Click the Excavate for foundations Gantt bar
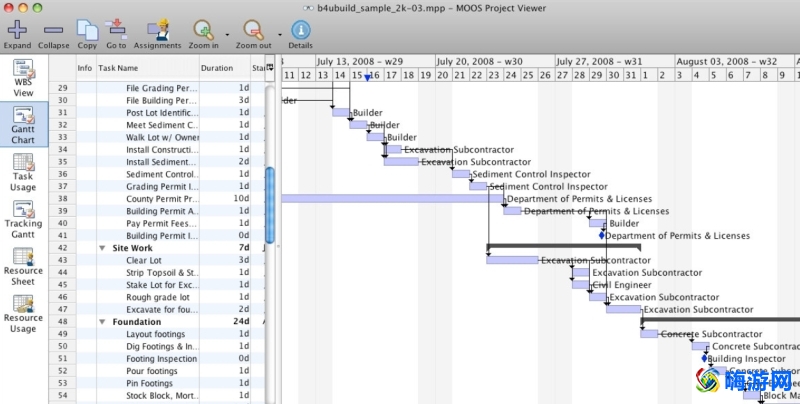The image size is (800, 404). [623, 309]
